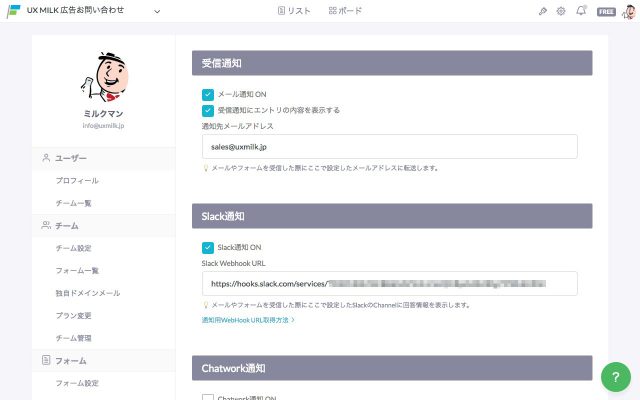The height and width of the screenshot is (400, 640).
Task: Open green help question mark button
Action: [x=615, y=377]
